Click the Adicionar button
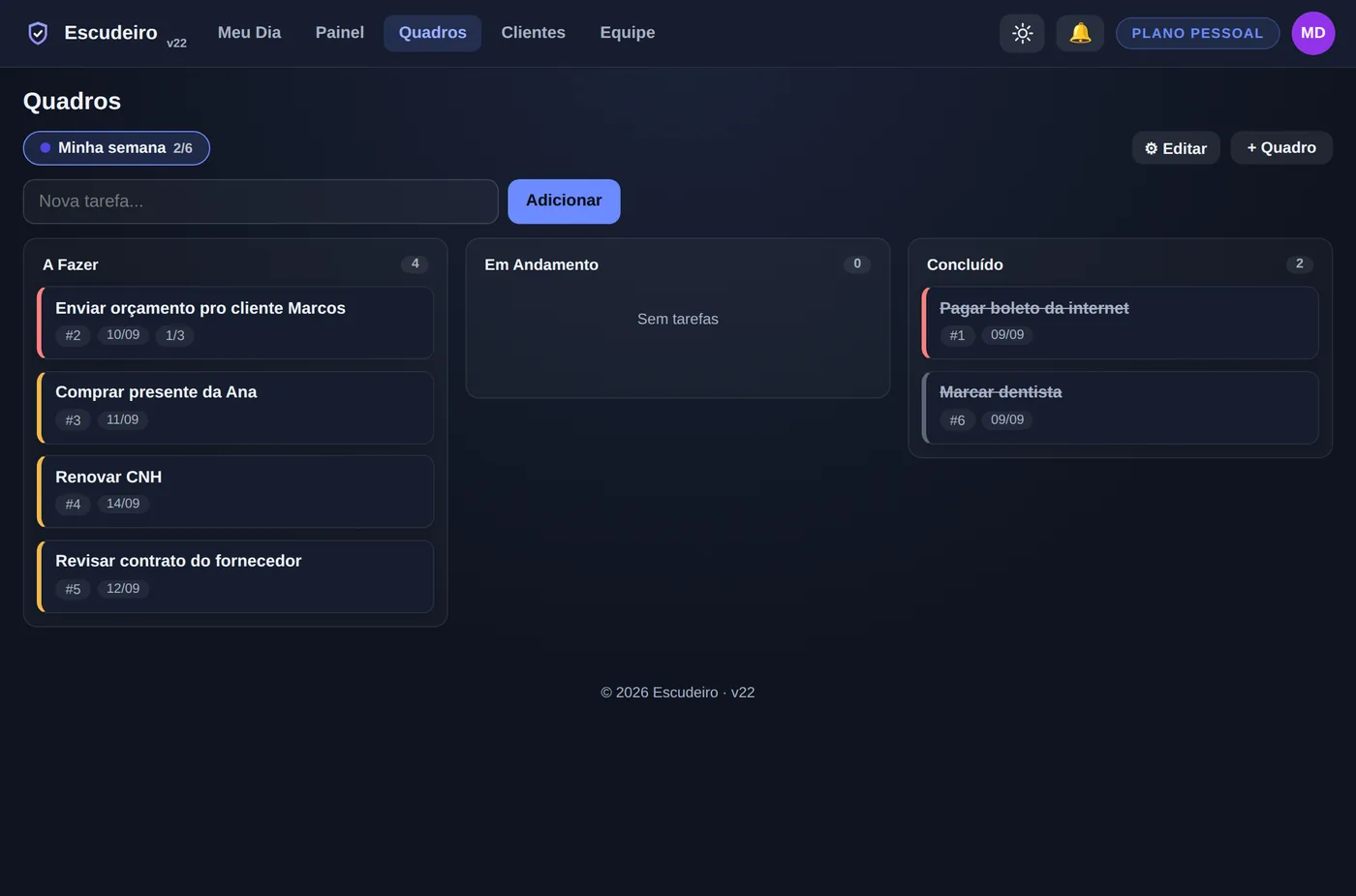The height and width of the screenshot is (896, 1356). click(564, 201)
